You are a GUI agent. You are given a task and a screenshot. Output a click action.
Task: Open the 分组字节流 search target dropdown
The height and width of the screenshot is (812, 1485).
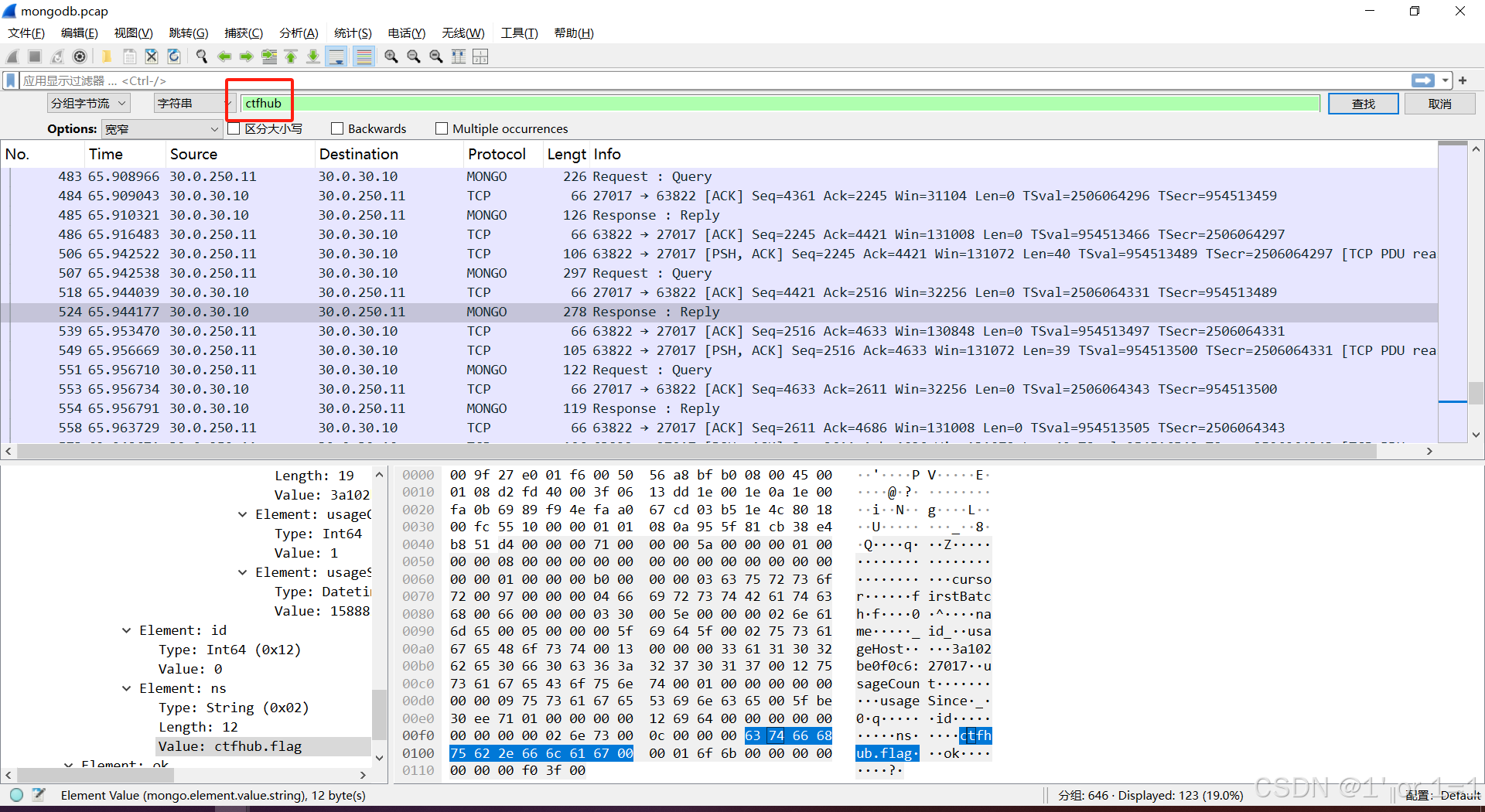pyautogui.click(x=87, y=103)
